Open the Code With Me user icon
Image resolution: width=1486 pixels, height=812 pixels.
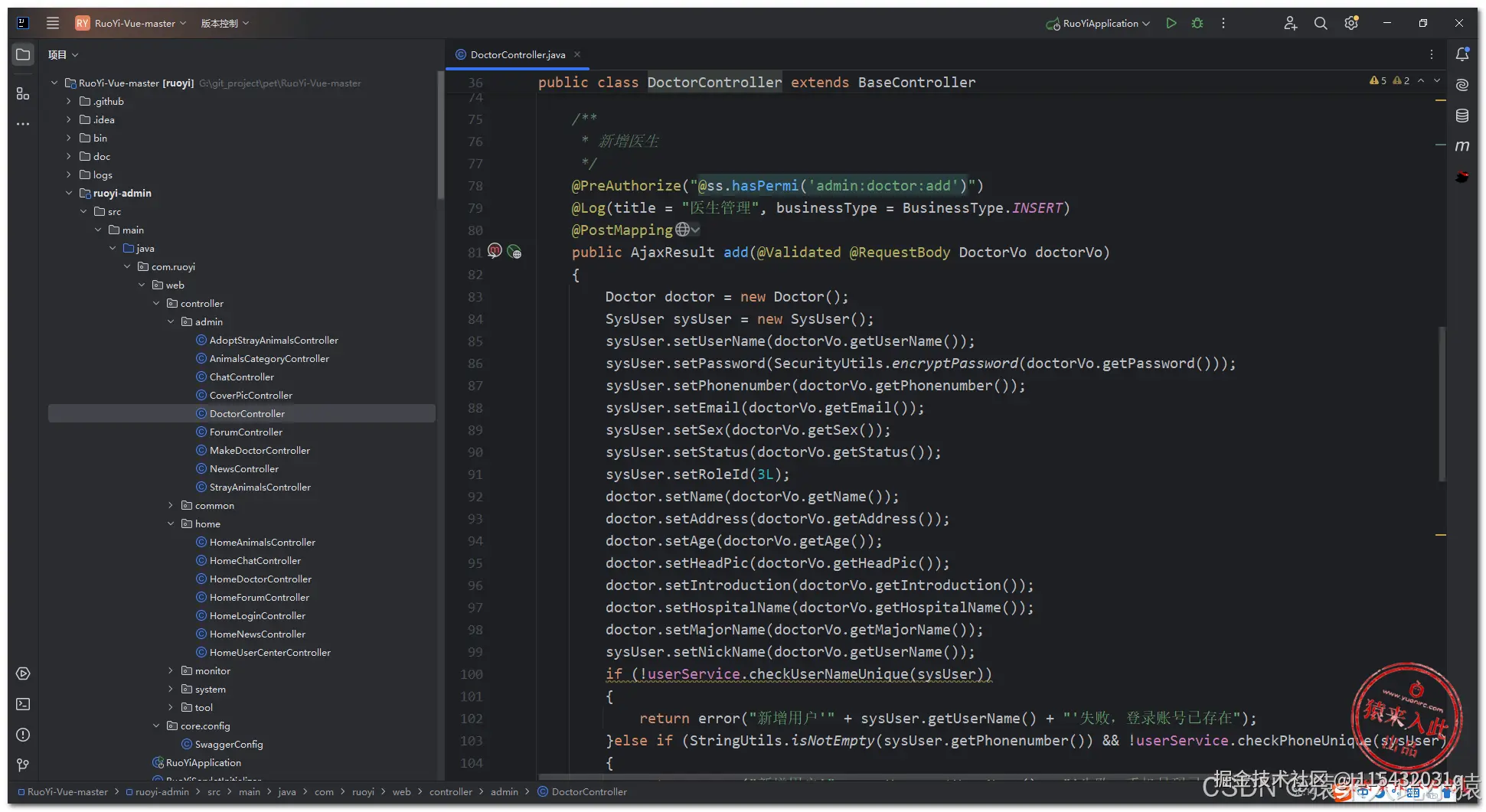1290,23
